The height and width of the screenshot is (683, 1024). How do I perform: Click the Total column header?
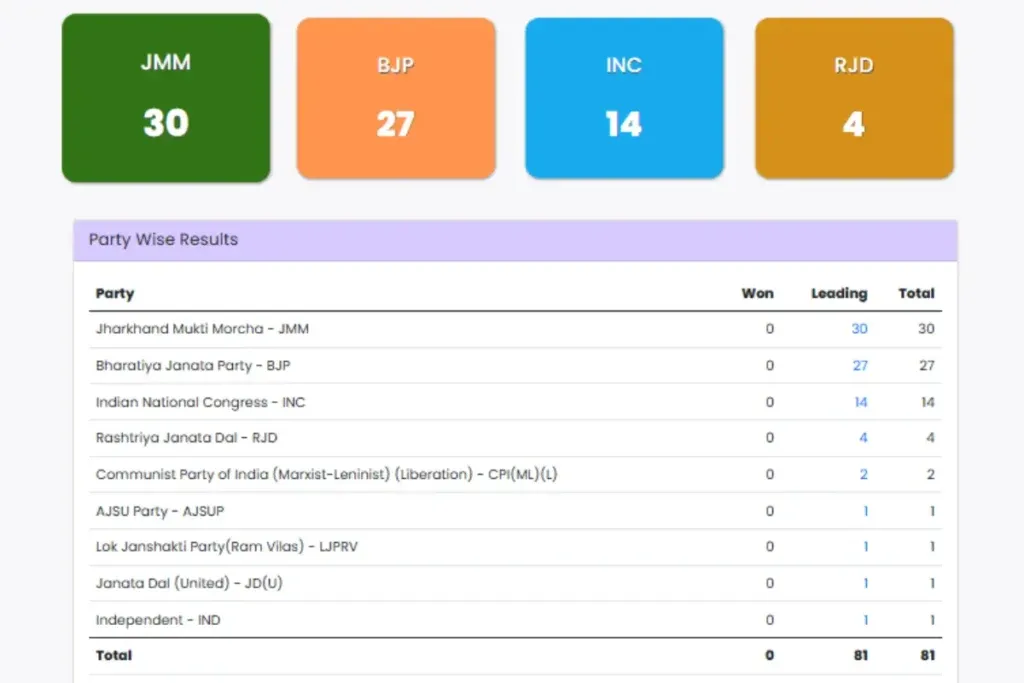916,293
